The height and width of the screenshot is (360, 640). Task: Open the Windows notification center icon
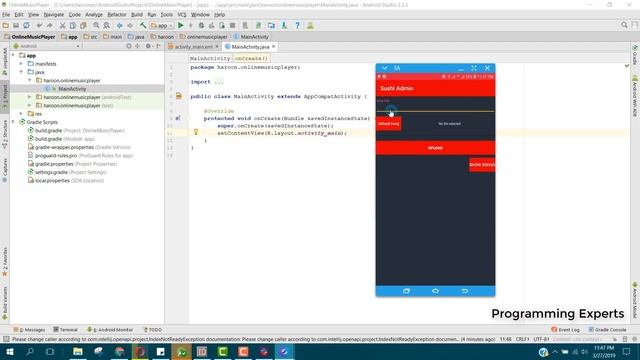coord(627,351)
